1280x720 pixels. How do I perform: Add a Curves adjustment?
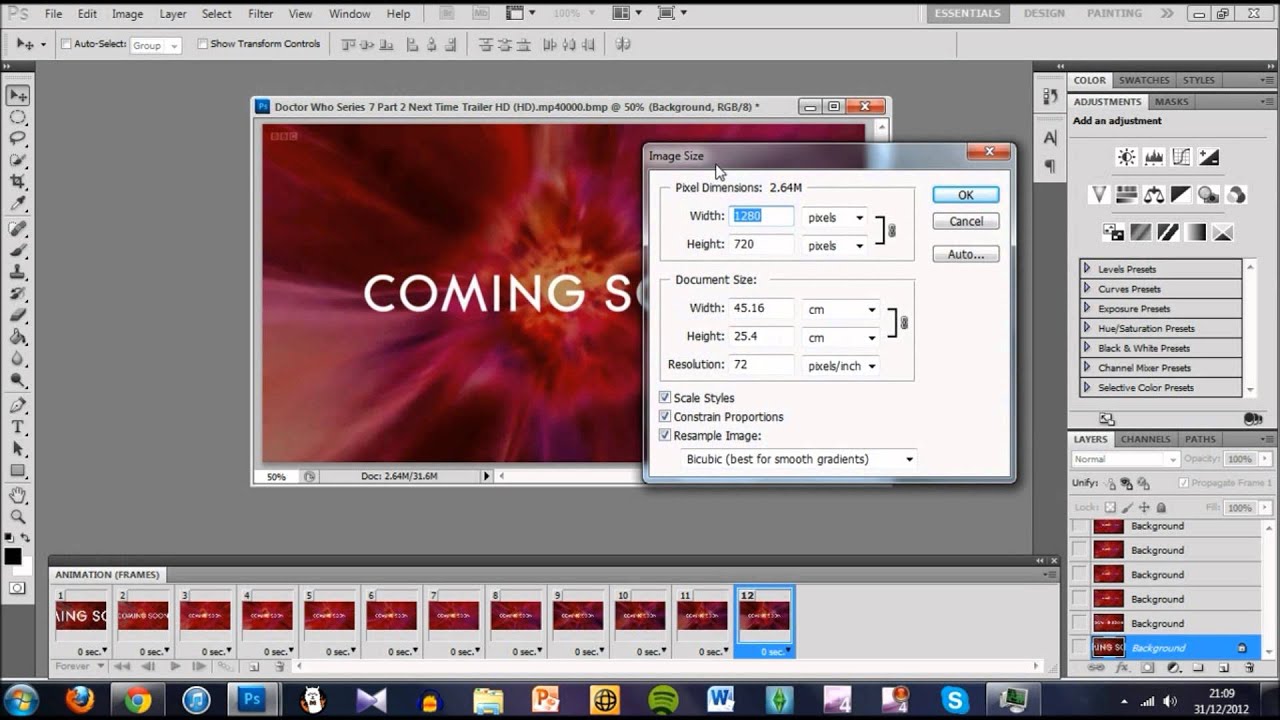pyautogui.click(x=1181, y=157)
